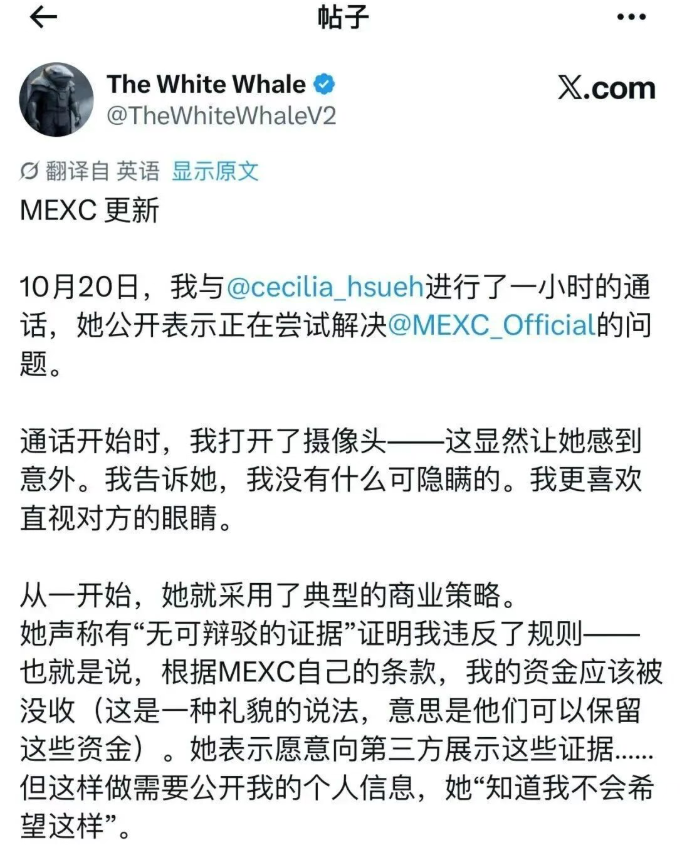The image size is (680, 868).
Task: Tap the 帖子 header title
Action: pos(343,17)
